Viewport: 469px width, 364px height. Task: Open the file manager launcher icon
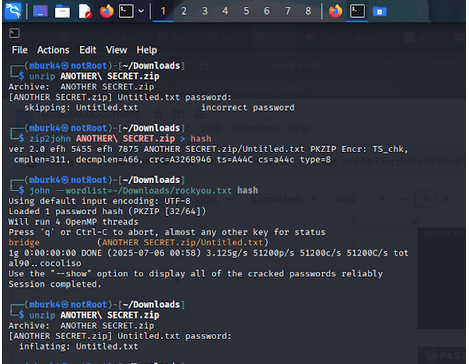62,12
